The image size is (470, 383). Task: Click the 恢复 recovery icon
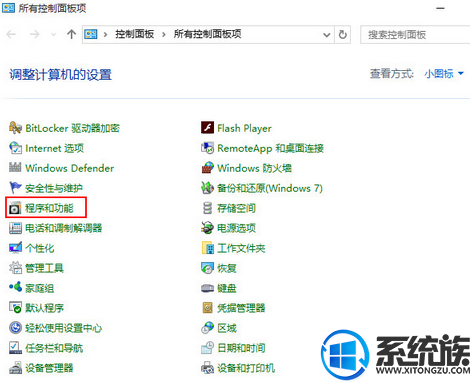pos(207,268)
